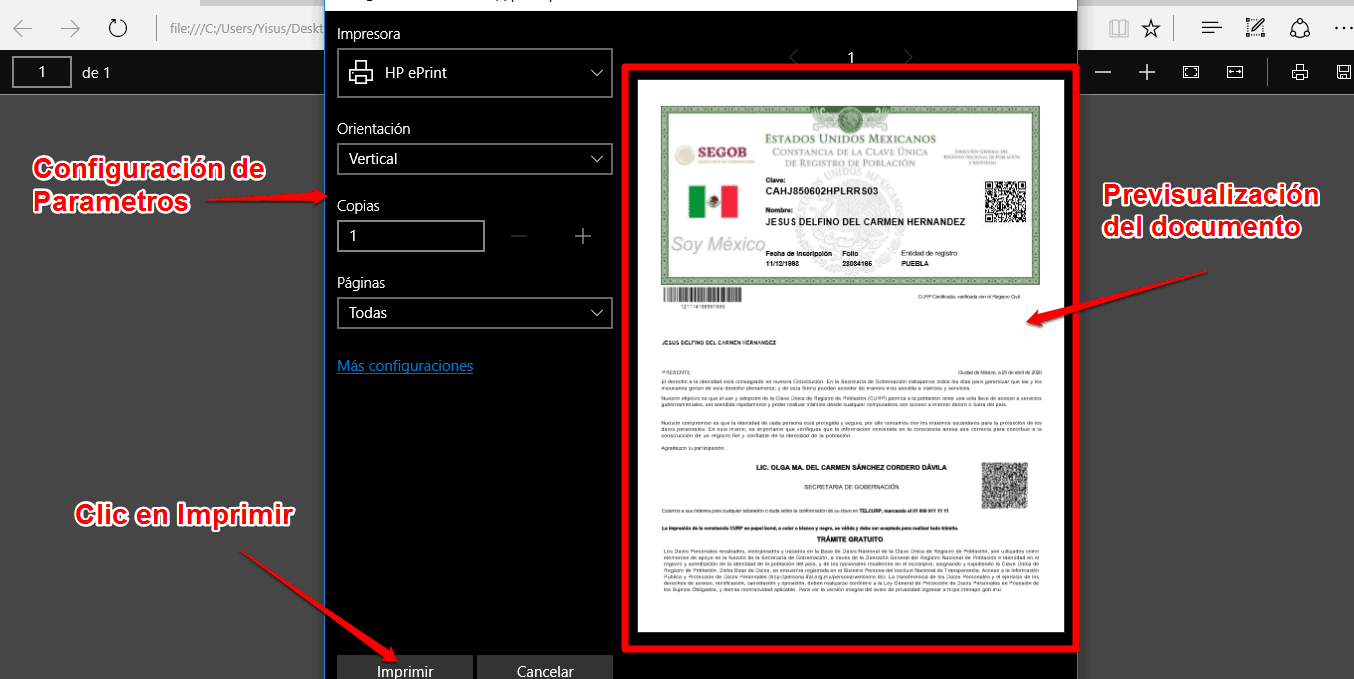Activate the fit-to-page view icon
1354x679 pixels.
pyautogui.click(x=1189, y=71)
